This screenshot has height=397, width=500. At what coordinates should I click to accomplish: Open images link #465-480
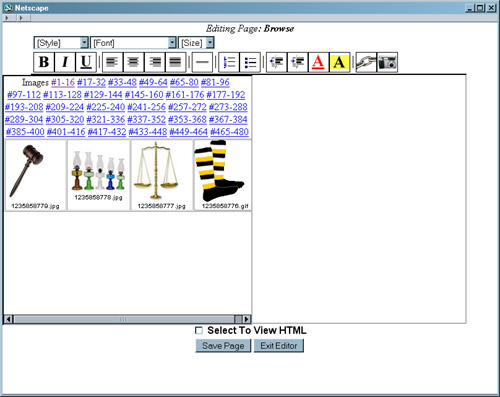pyautogui.click(x=229, y=132)
